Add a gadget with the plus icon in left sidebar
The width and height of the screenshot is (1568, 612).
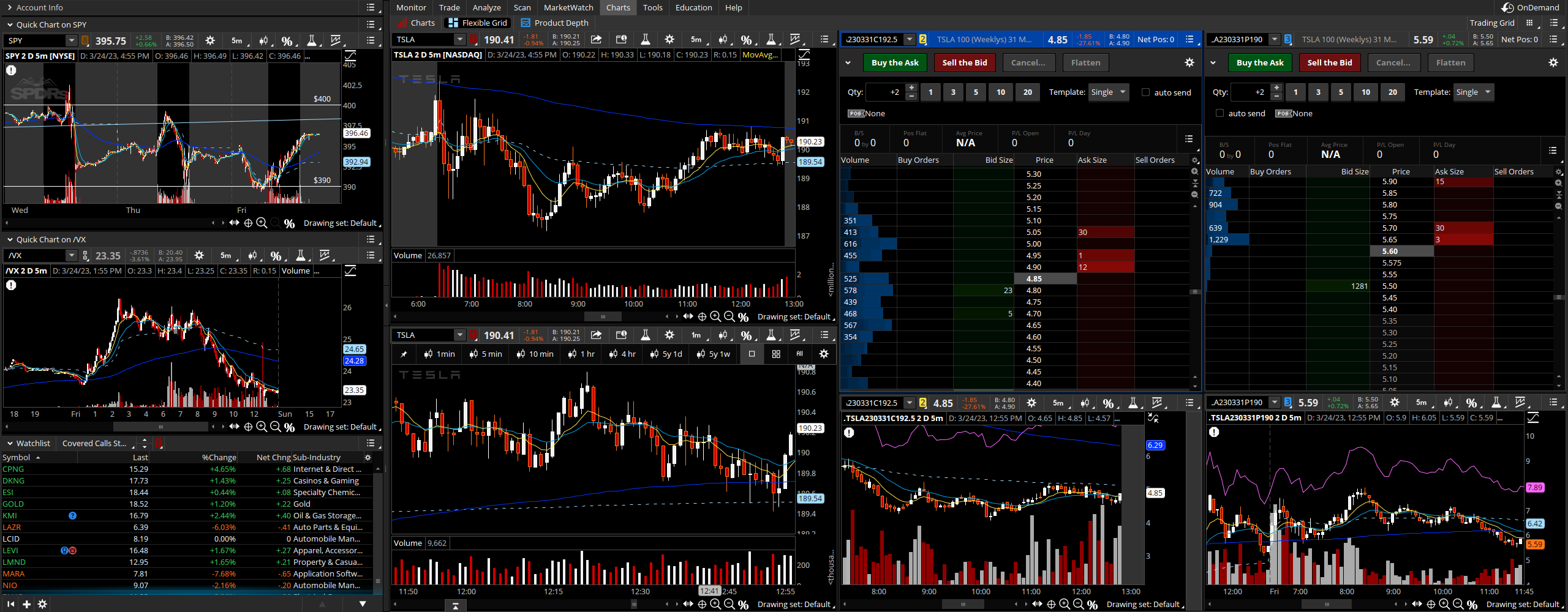point(26,604)
